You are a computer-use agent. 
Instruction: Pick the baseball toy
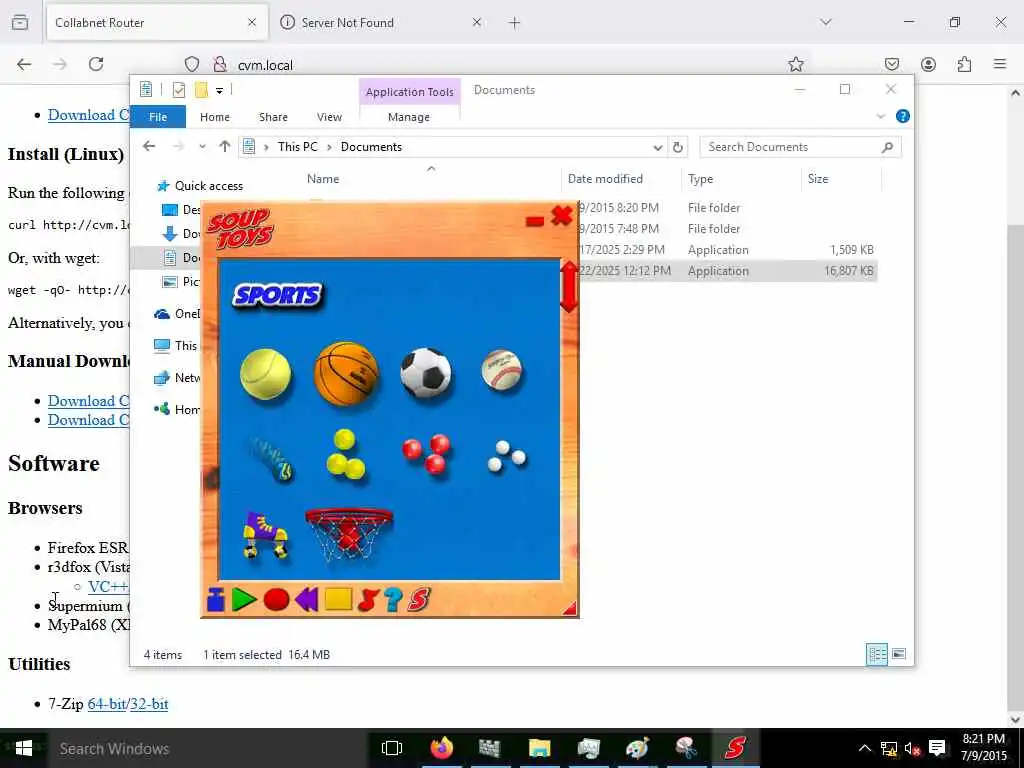click(502, 370)
